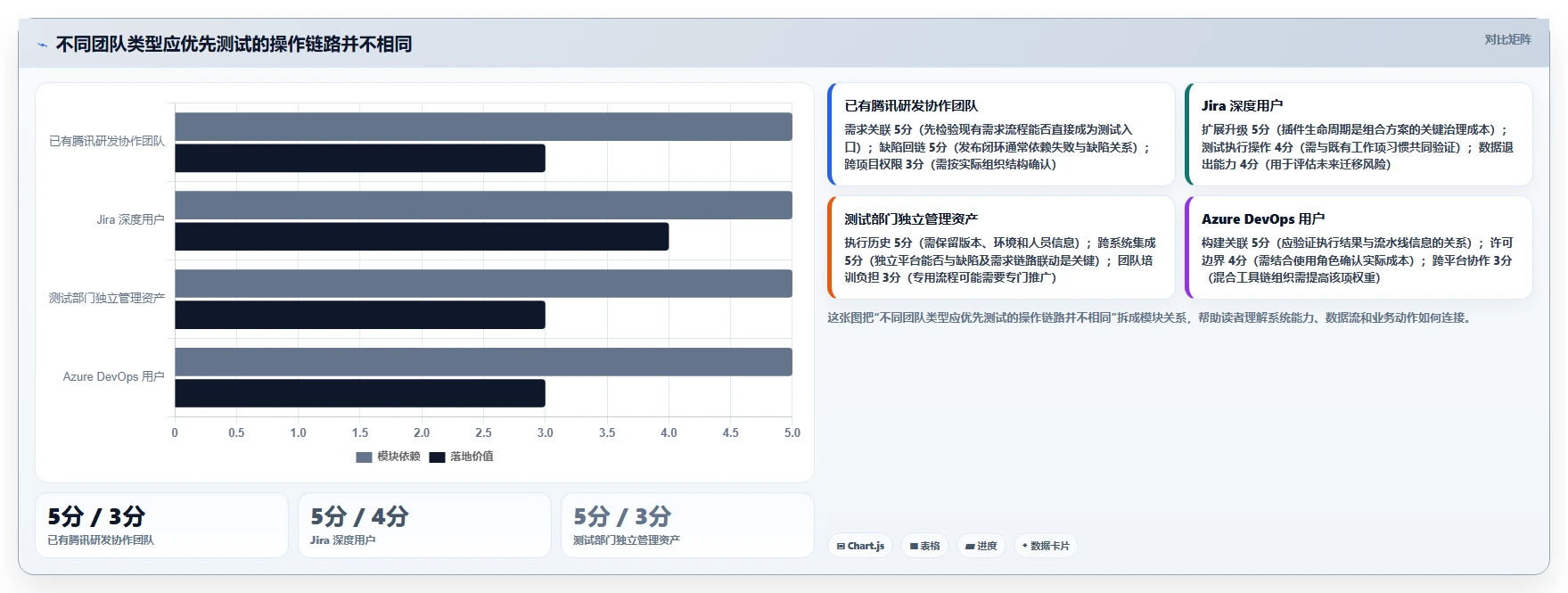This screenshot has width=1568, height=593.
Task: Click the Azure DevOps 用户 label on the chart axis
Action: 114,376
